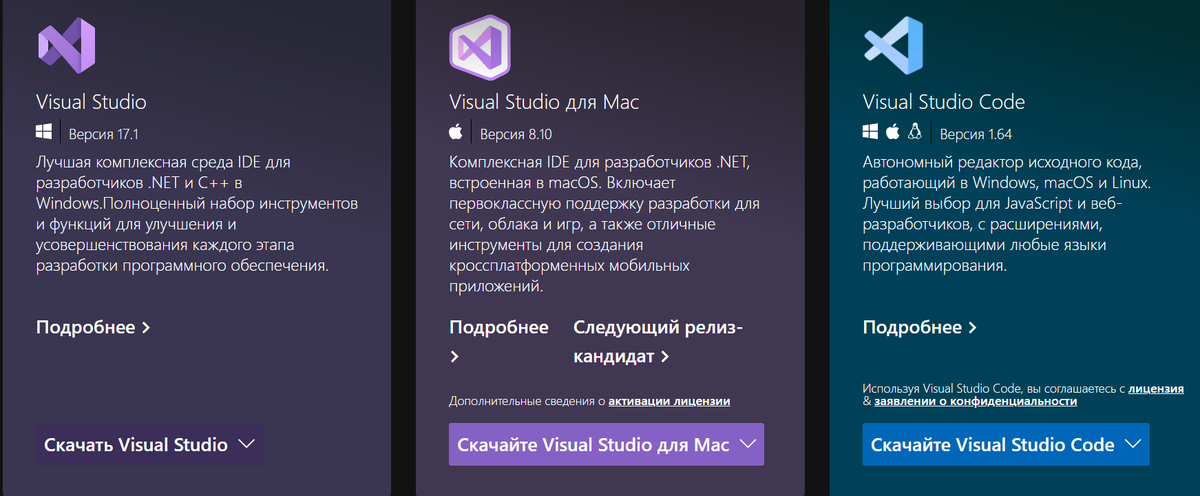
Task: Click the Версия 1.64 text
Action: point(976,133)
